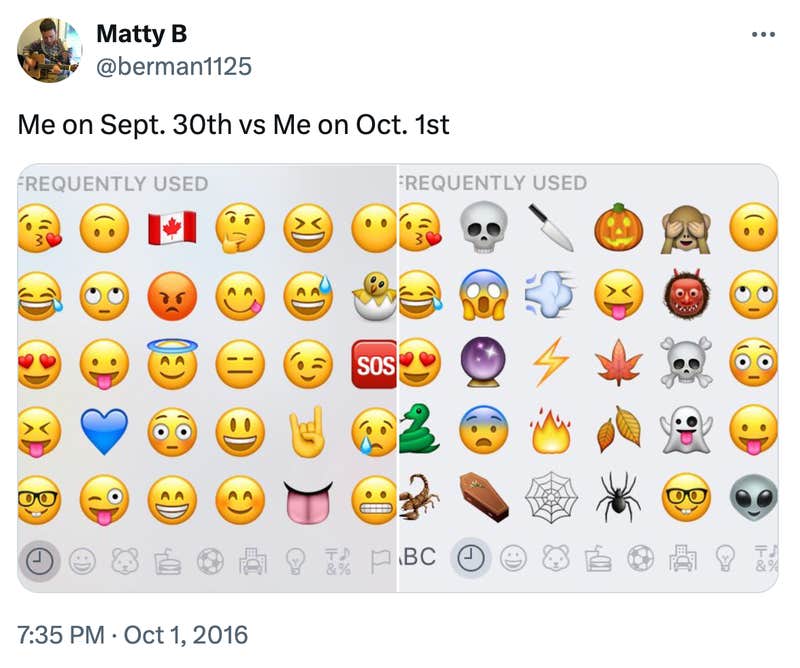The image size is (800, 668).
Task: Click the Canadian flag emoji
Action: click(x=163, y=227)
